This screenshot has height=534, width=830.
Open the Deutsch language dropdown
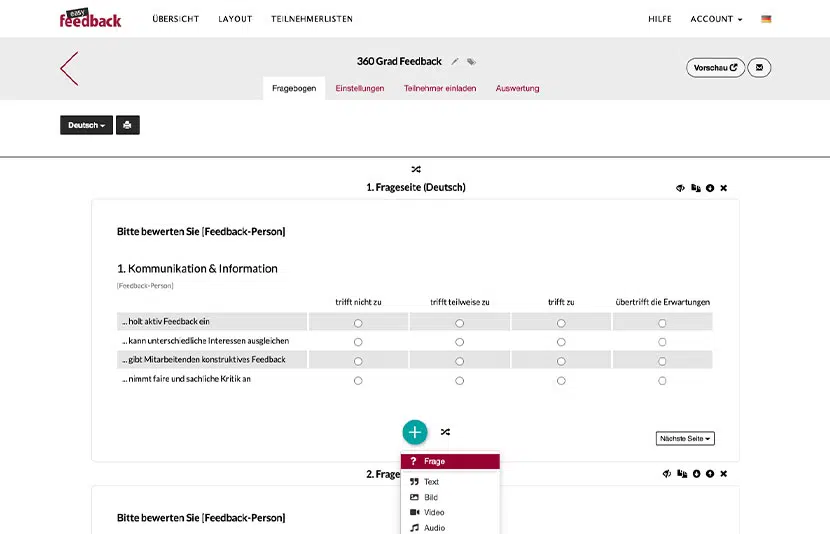pyautogui.click(x=86, y=125)
